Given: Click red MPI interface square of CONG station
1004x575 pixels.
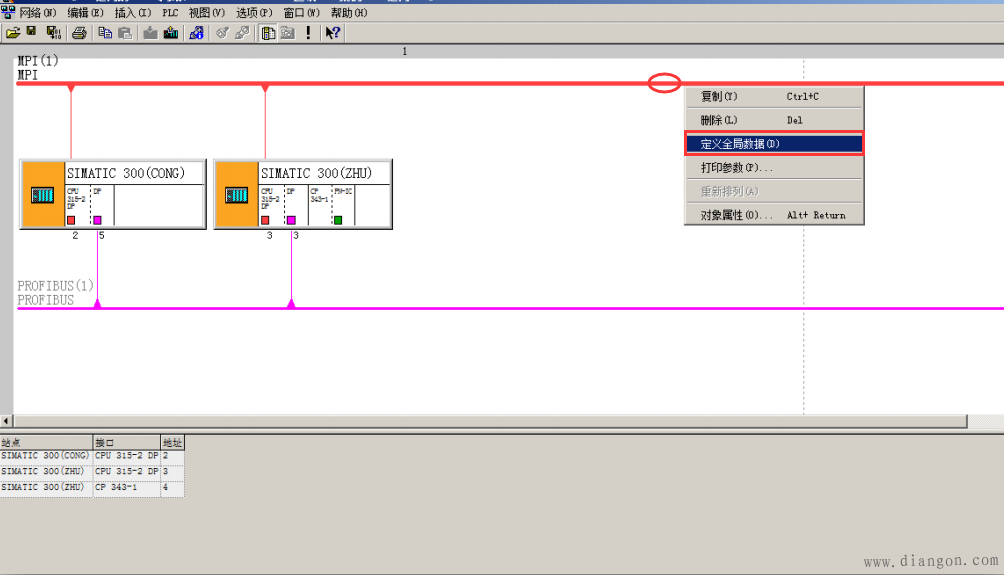Looking at the screenshot, I should pyautogui.click(x=71, y=220).
